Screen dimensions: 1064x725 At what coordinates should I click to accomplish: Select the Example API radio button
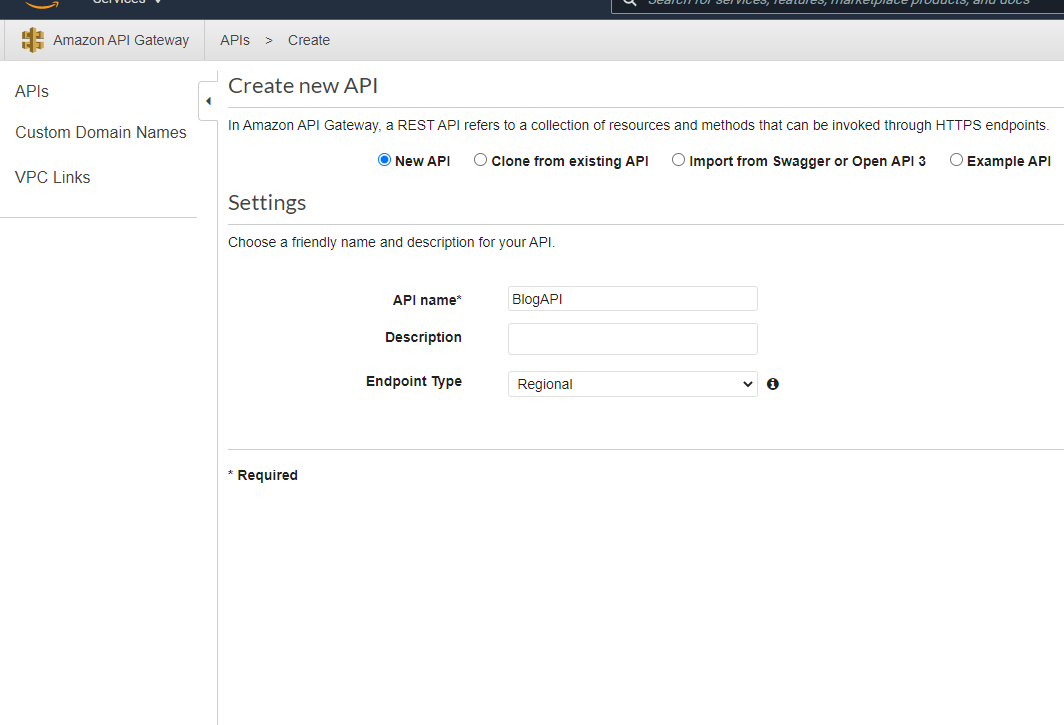point(955,160)
